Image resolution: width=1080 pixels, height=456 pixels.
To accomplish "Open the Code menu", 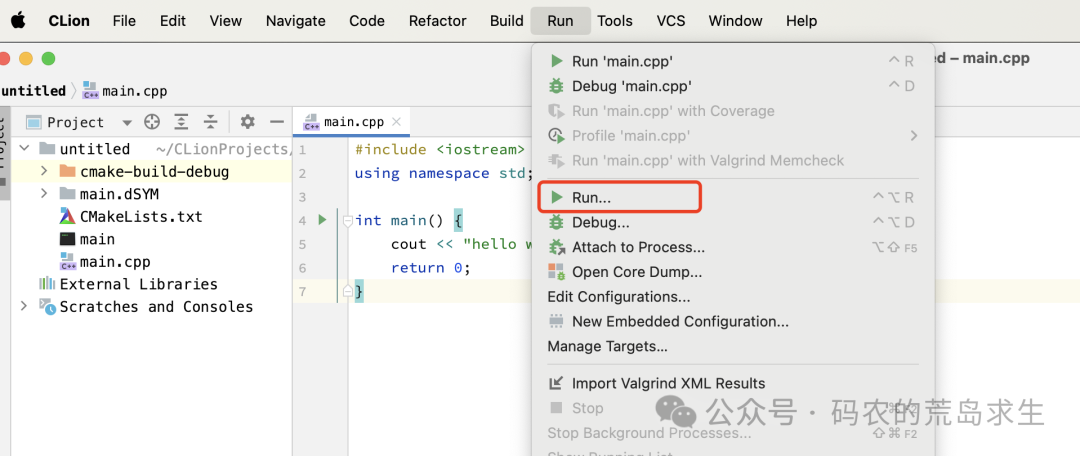I will click(x=366, y=21).
